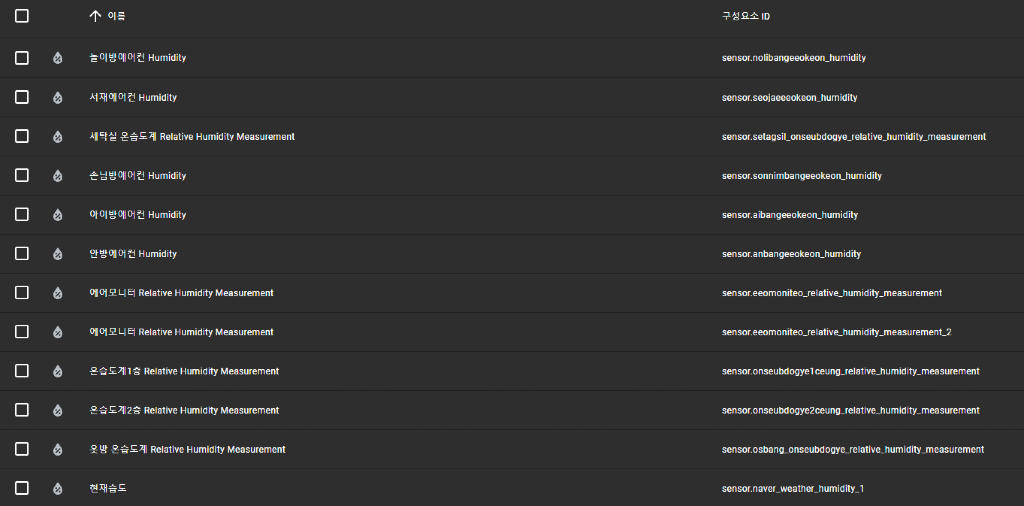Click humidity icon for 안방에어컨 Humidity row
The height and width of the screenshot is (506, 1024).
pos(58,253)
